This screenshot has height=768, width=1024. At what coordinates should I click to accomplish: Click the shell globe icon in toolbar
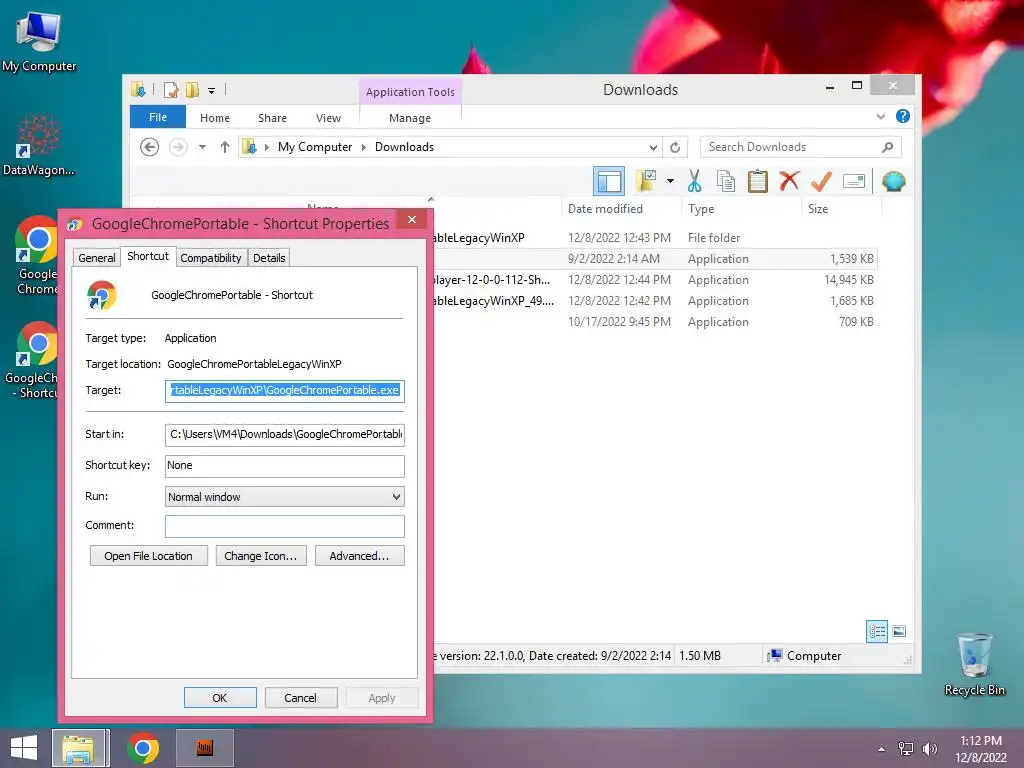[893, 181]
